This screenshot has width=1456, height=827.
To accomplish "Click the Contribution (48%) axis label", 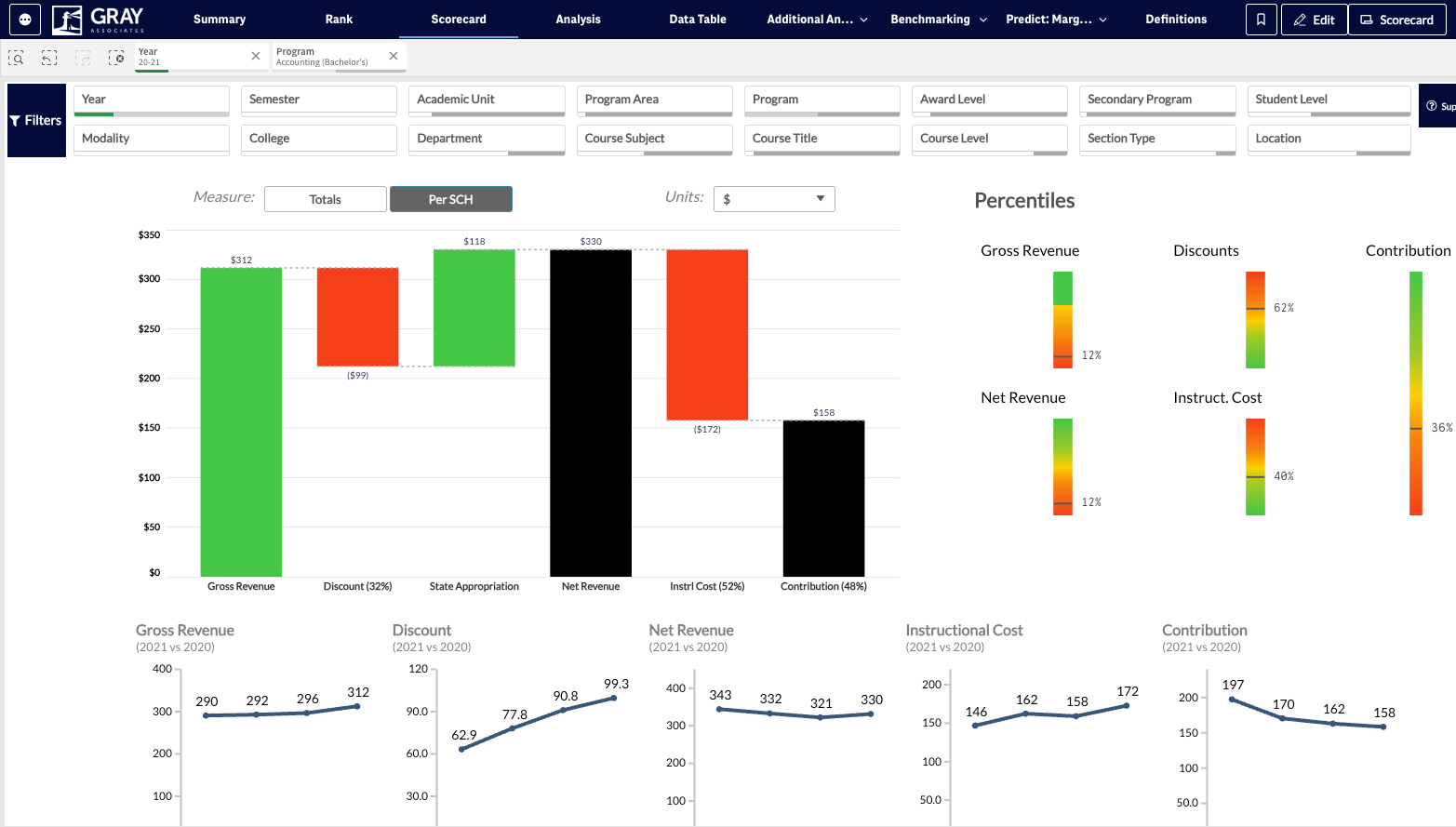I will pyautogui.click(x=824, y=586).
